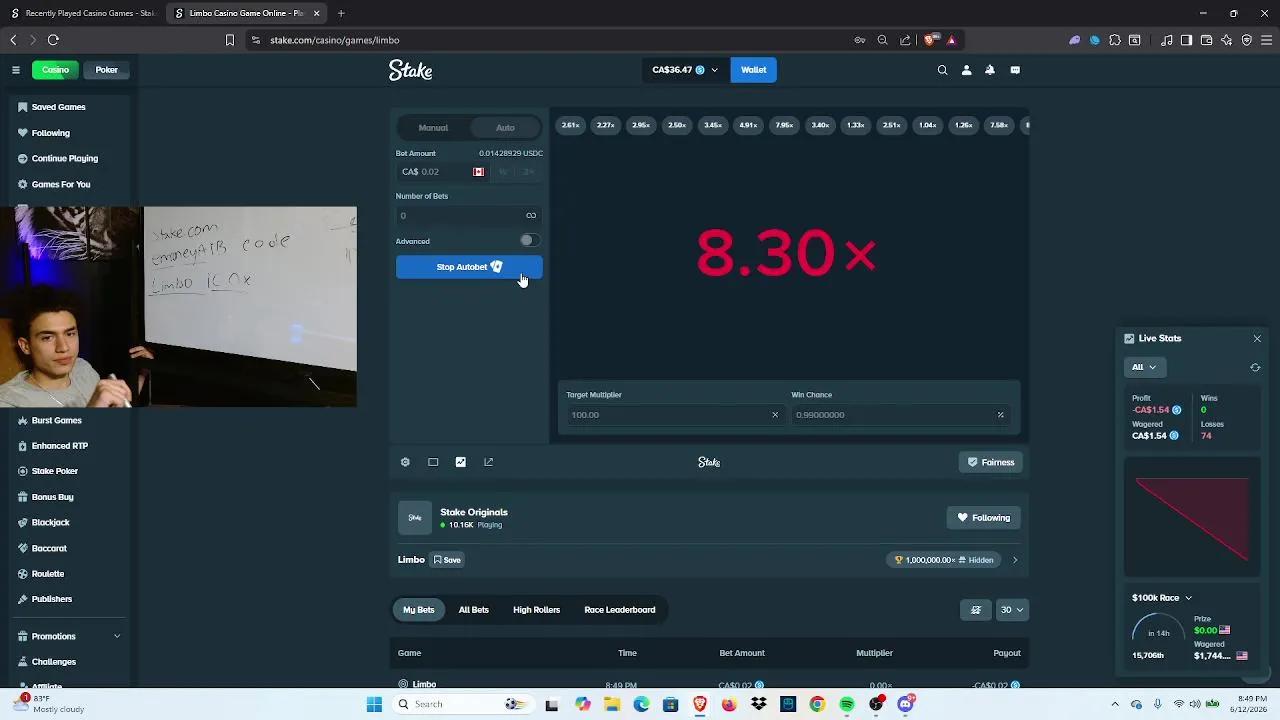Click the Brave Shields icon
Viewport: 1280px width, 720px height.
click(x=930, y=40)
